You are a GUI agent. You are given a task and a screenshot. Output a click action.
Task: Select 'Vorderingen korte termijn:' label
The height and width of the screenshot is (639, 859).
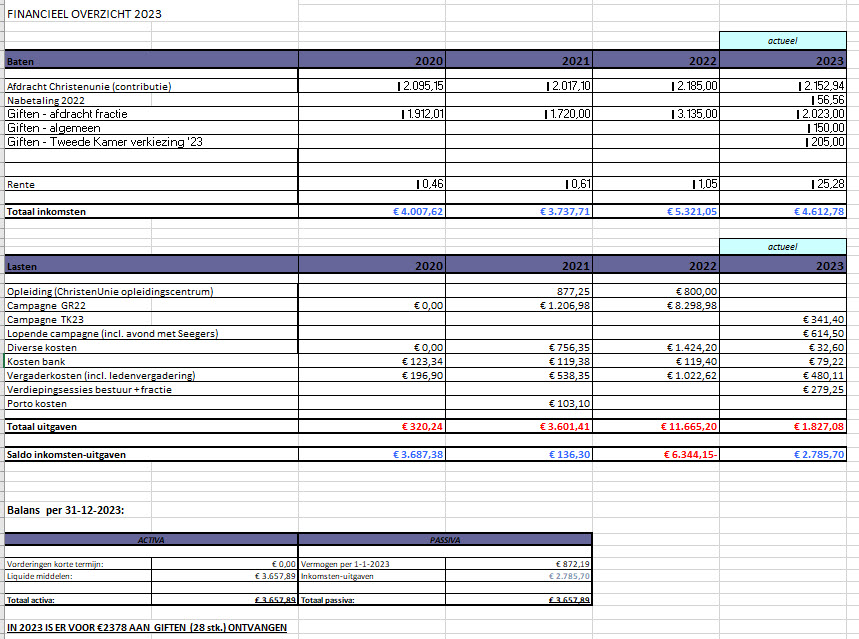(x=55, y=564)
